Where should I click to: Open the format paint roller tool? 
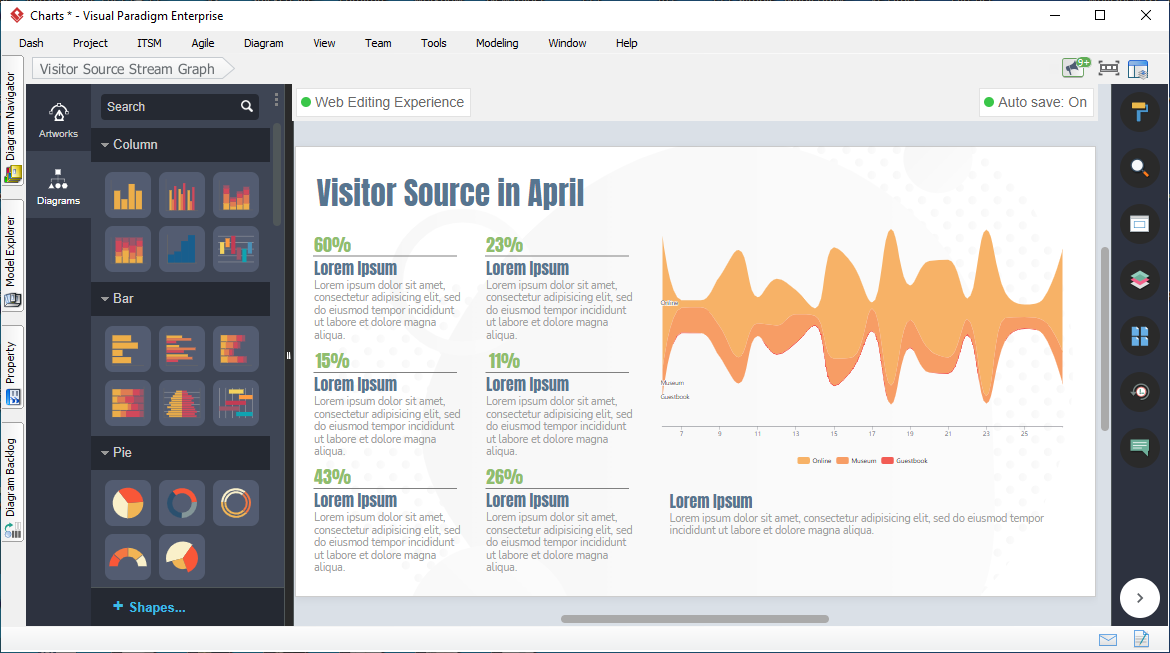click(1139, 112)
